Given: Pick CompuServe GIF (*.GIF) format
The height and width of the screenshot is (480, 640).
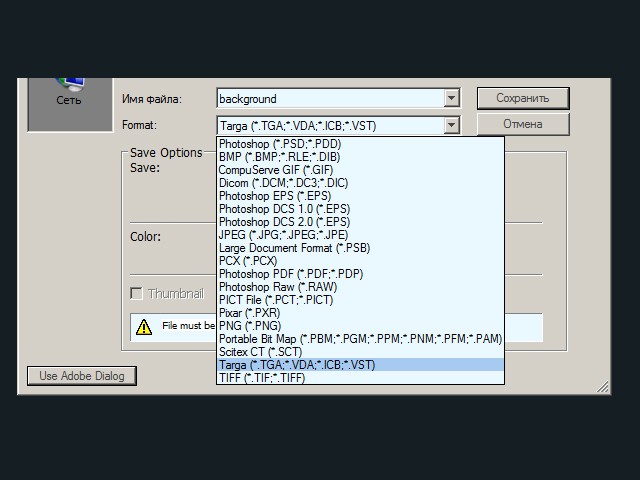Looking at the screenshot, I should [x=360, y=170].
